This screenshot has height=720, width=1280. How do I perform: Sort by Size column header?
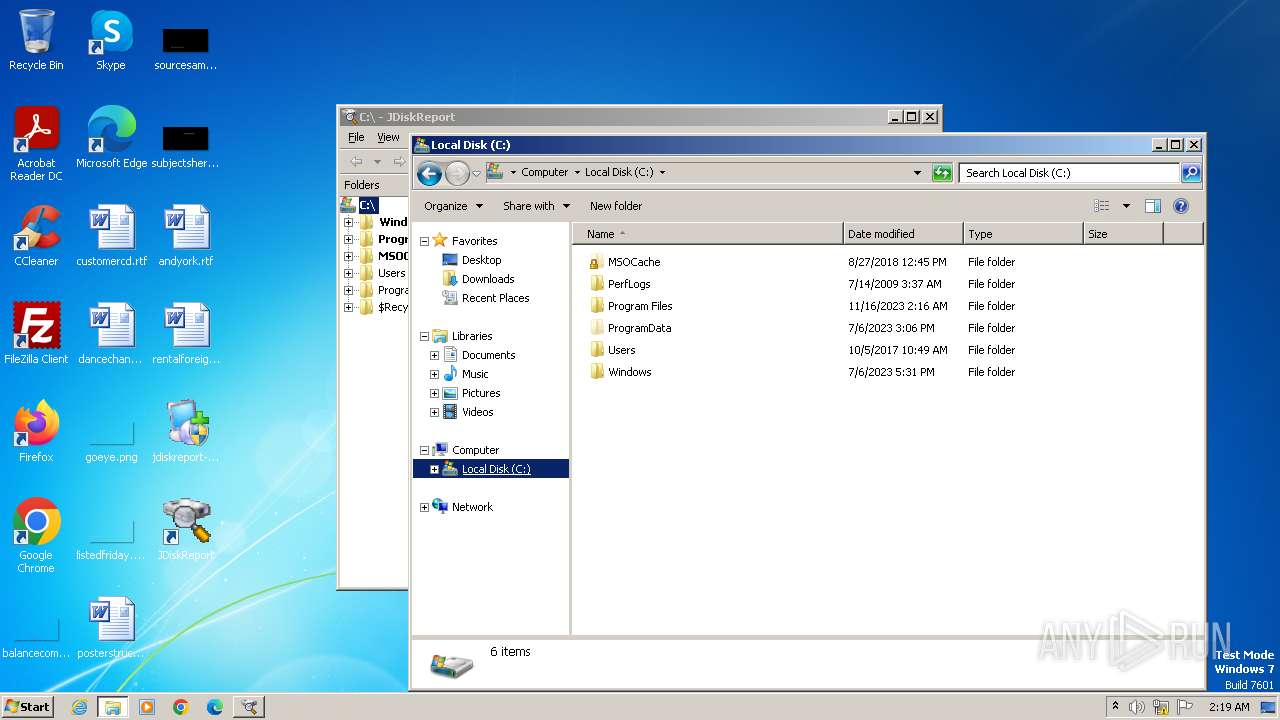coord(1123,234)
